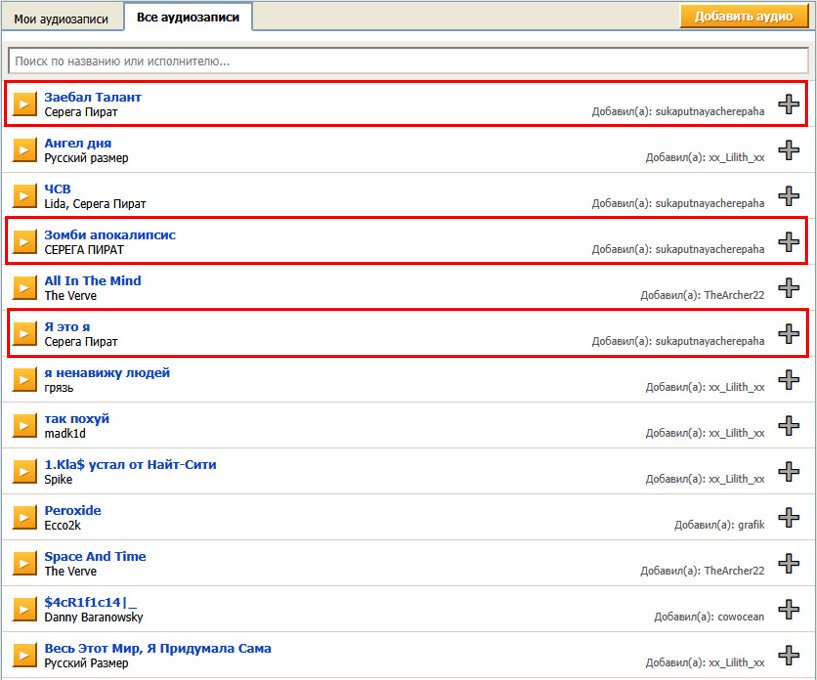Add "Зомби апокалипсис" to my audio
This screenshot has width=817, height=680.
click(789, 242)
